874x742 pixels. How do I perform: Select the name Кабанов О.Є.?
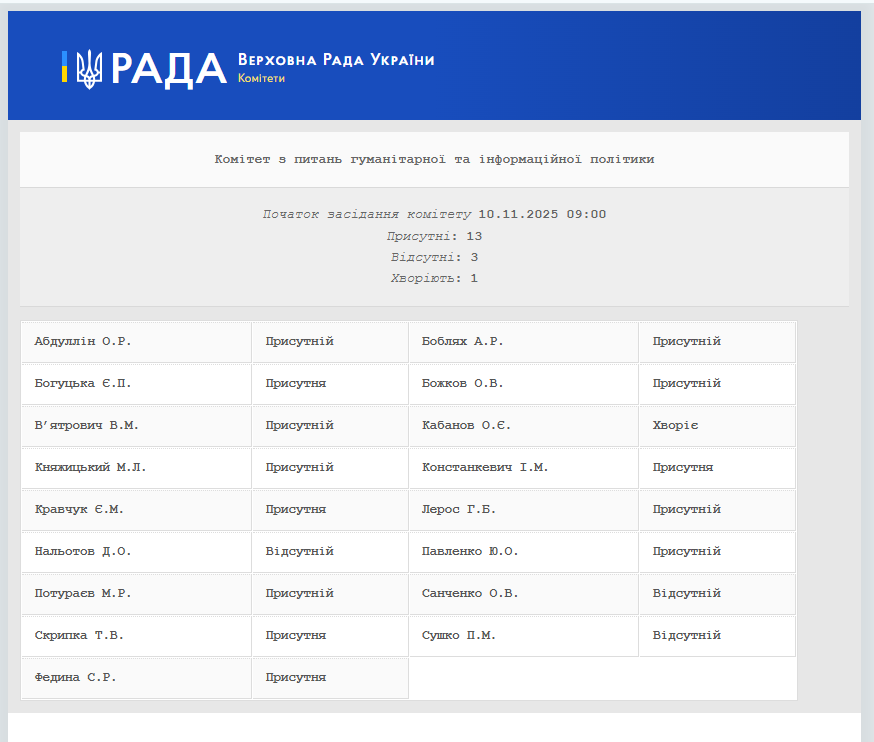(466, 425)
